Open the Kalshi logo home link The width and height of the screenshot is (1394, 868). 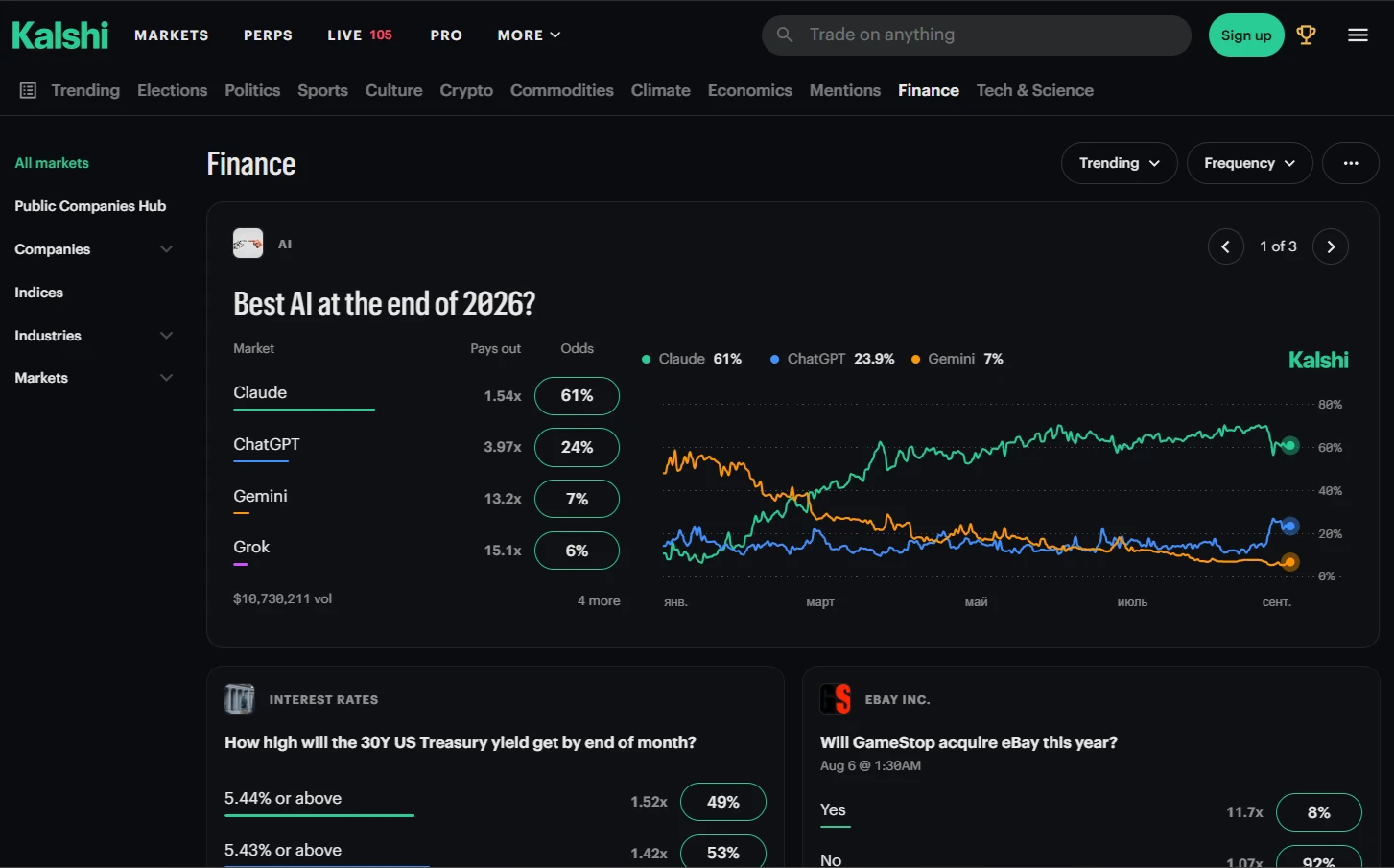click(60, 35)
